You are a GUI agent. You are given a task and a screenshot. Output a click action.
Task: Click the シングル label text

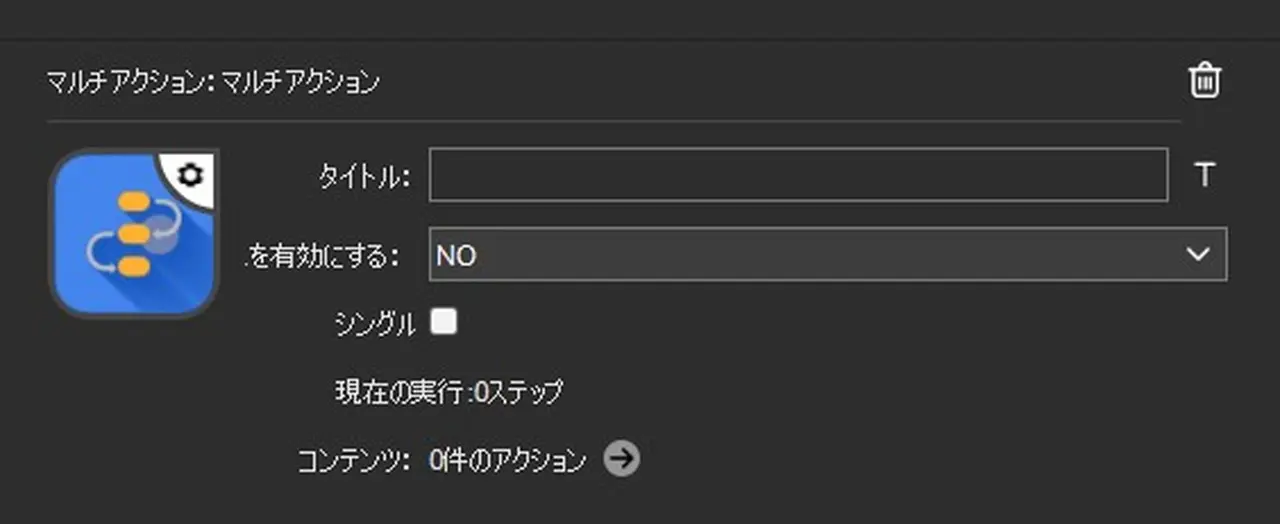click(377, 323)
